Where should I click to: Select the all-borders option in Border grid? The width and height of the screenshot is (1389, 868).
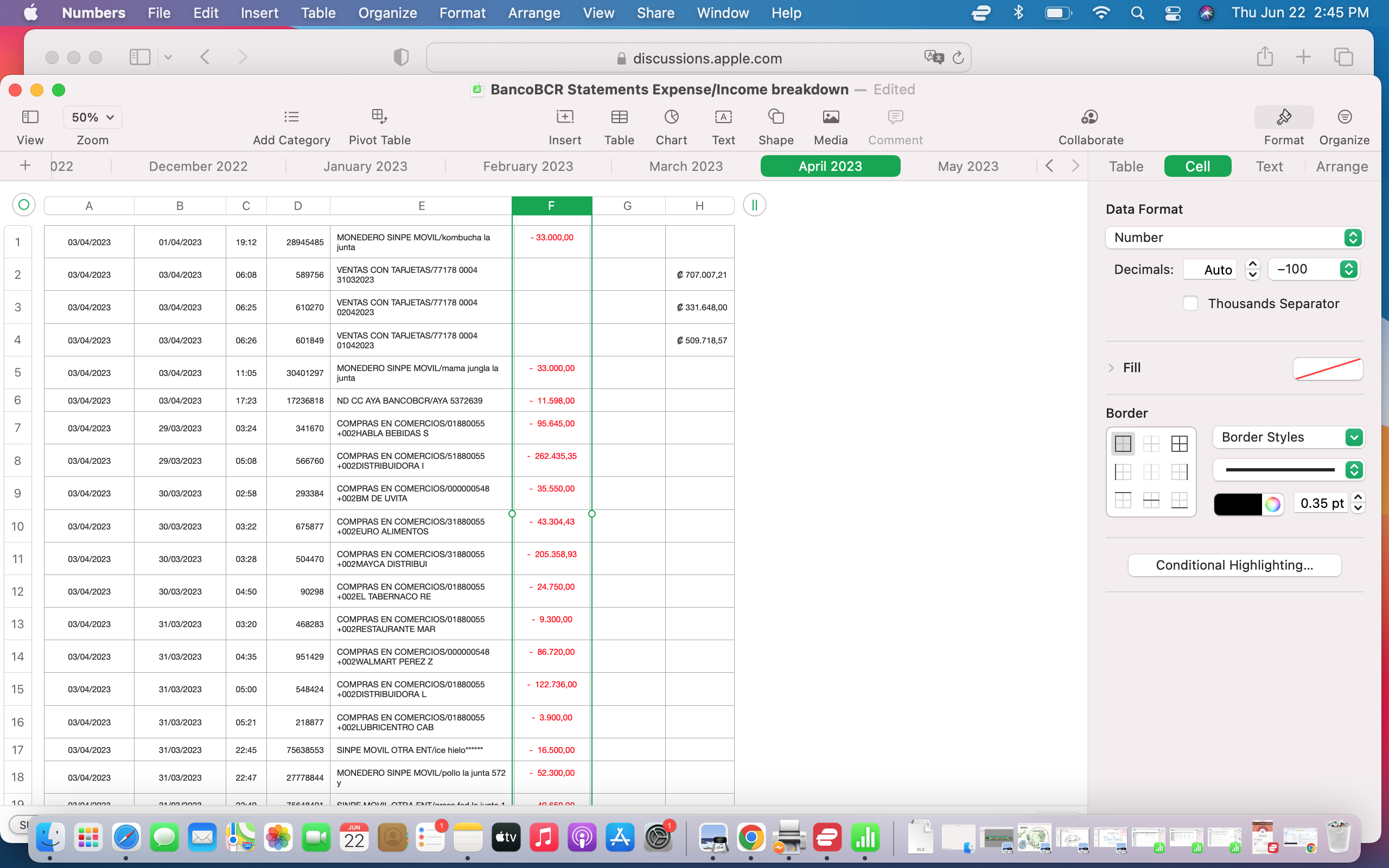pyautogui.click(x=1179, y=443)
